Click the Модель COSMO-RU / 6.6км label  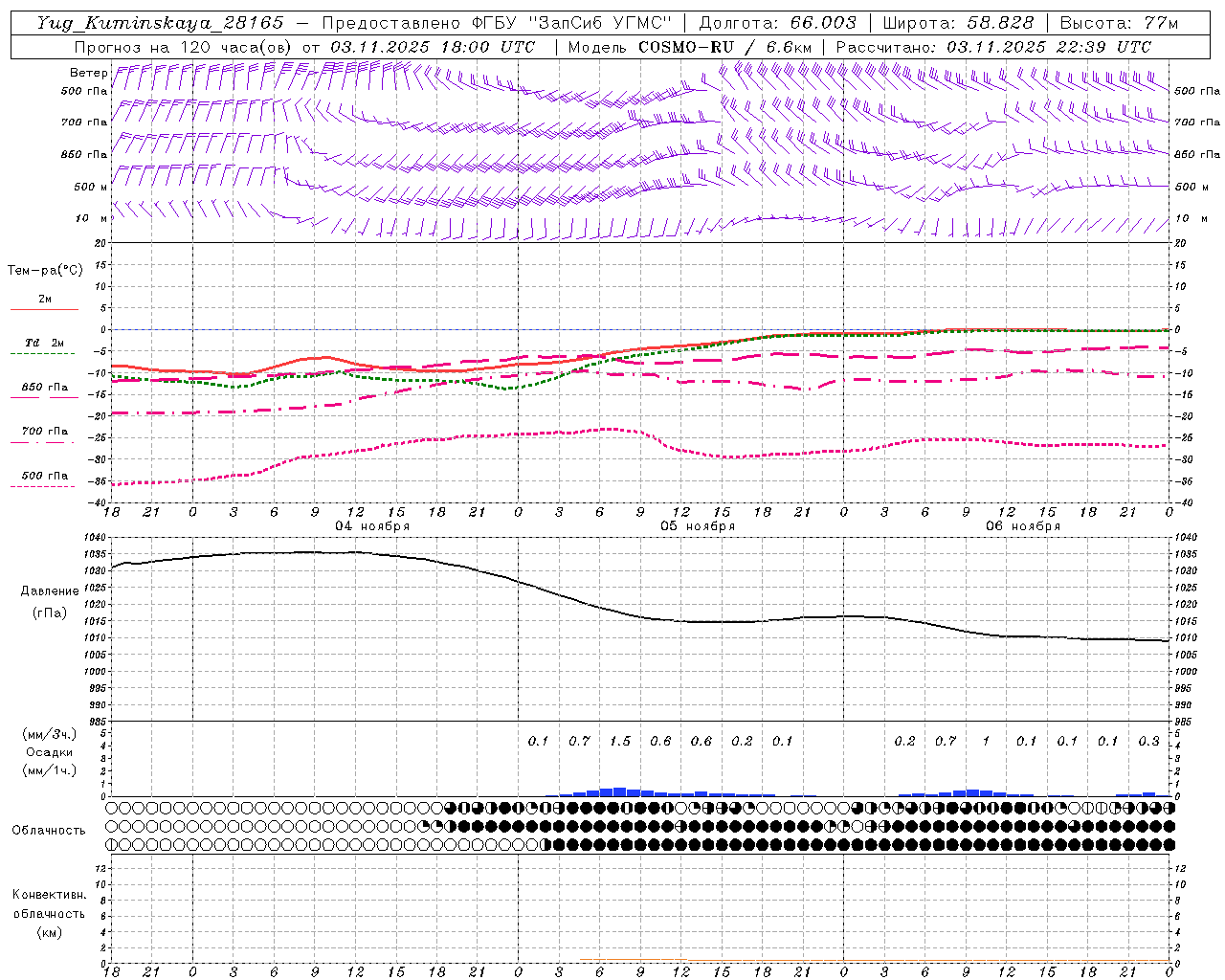(x=690, y=47)
